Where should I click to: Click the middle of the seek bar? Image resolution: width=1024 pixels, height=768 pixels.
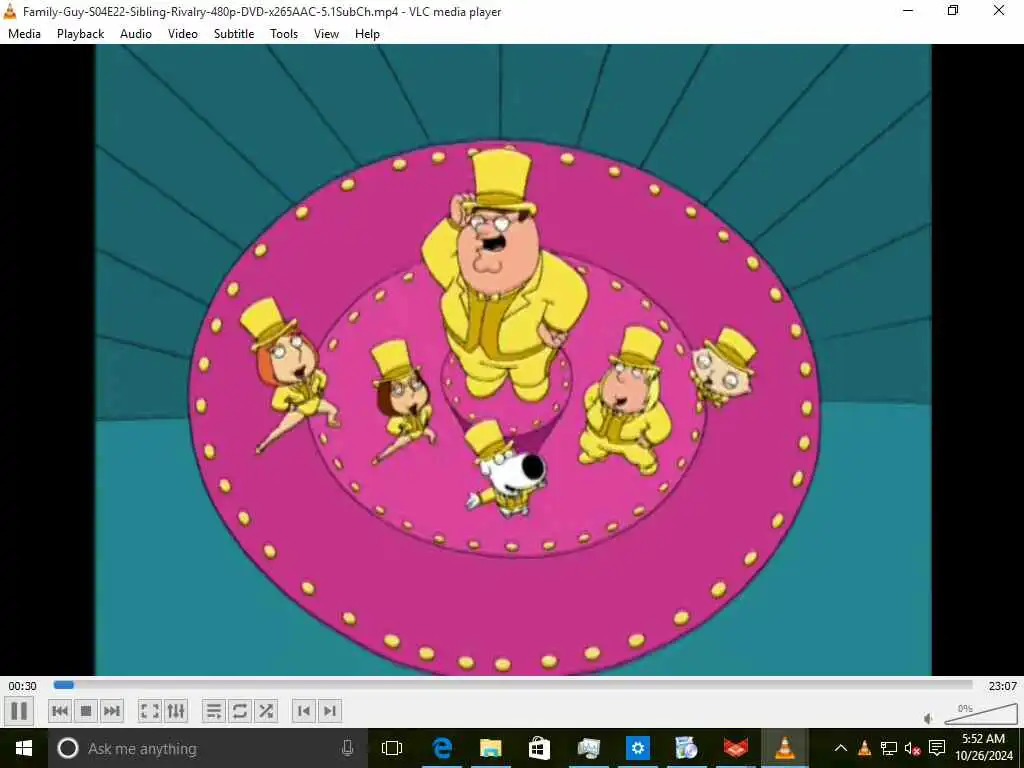(513, 685)
